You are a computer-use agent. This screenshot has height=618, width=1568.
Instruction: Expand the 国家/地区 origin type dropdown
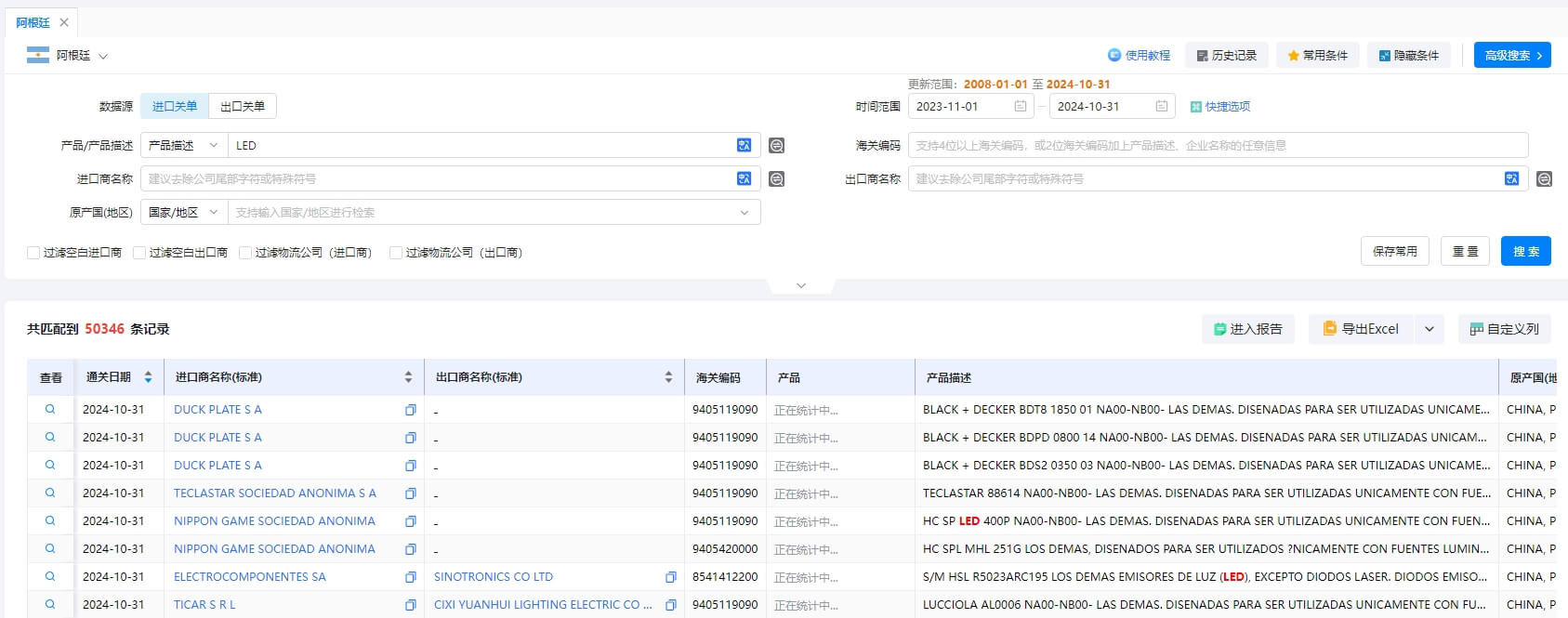184,212
